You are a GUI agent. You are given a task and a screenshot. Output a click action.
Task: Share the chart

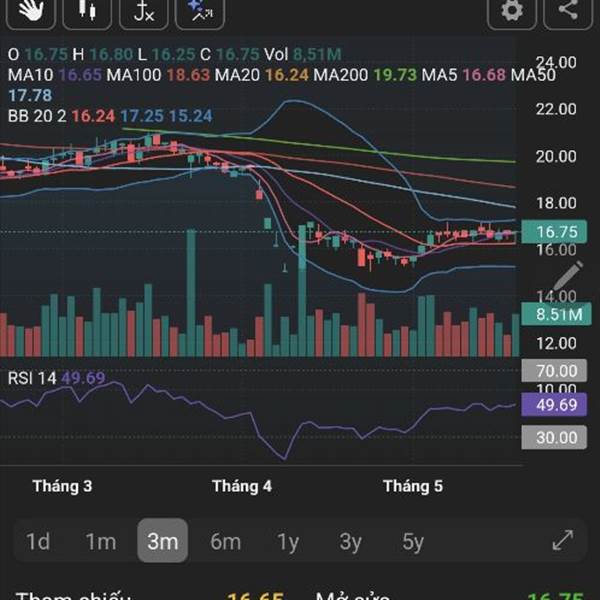(x=568, y=11)
